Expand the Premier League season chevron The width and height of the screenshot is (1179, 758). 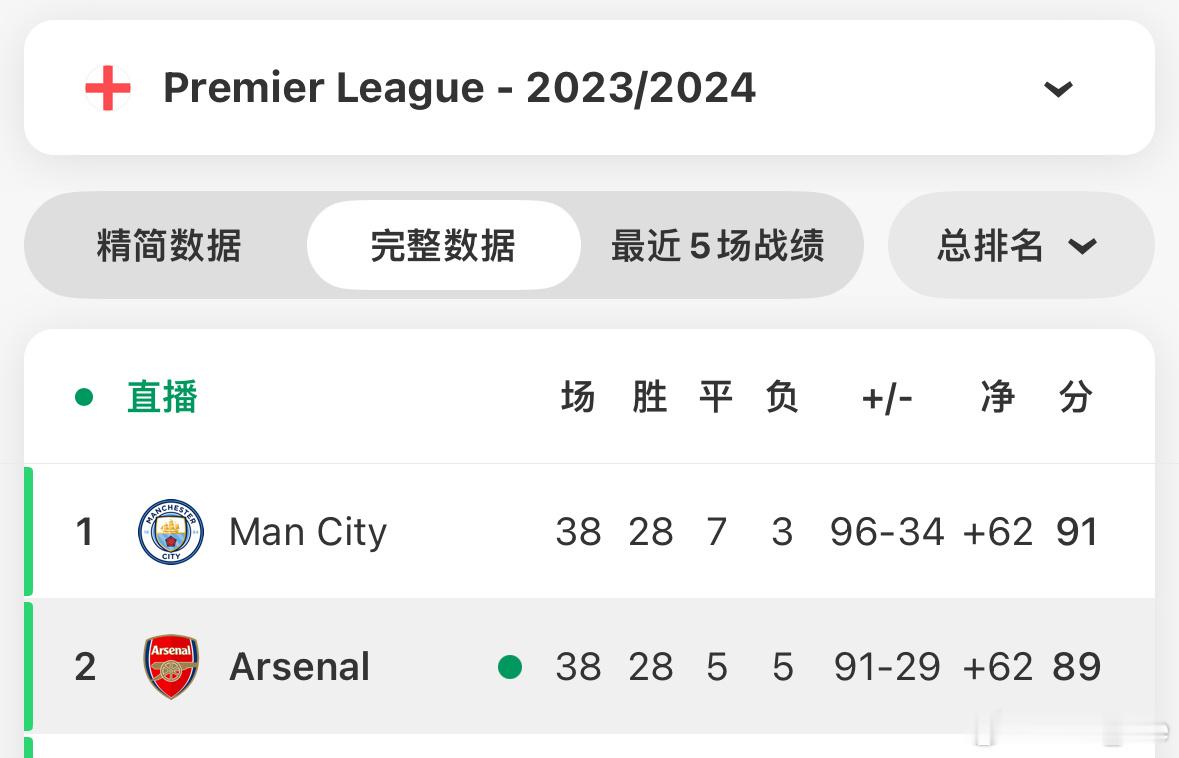pos(1058,89)
